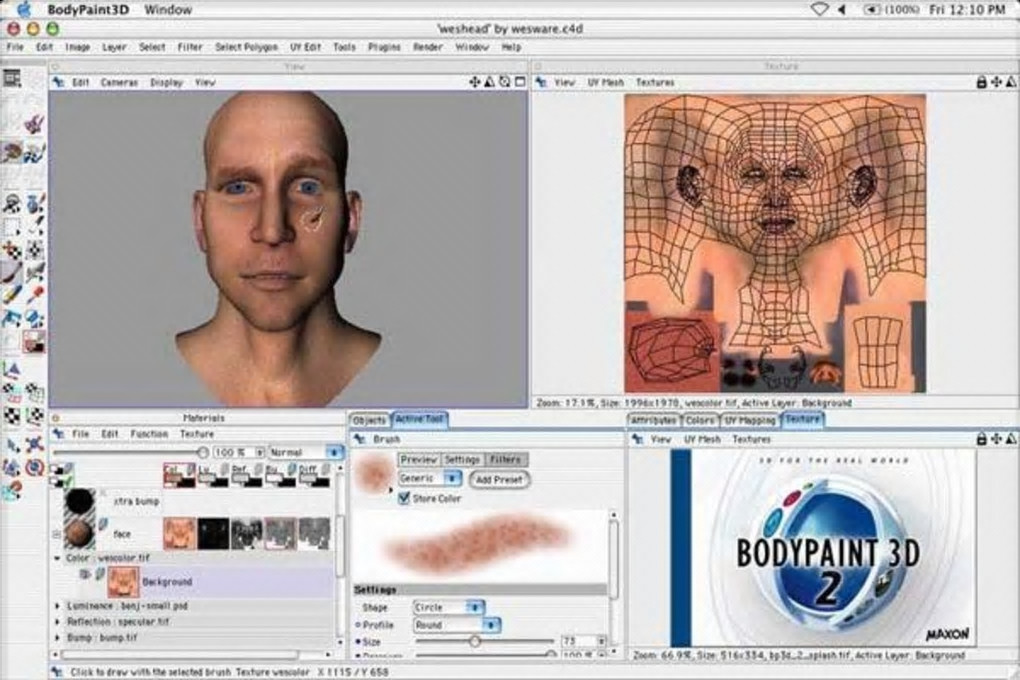Select the Lu channel icon in Materials
Viewport: 1020px width, 680px height.
[213, 476]
